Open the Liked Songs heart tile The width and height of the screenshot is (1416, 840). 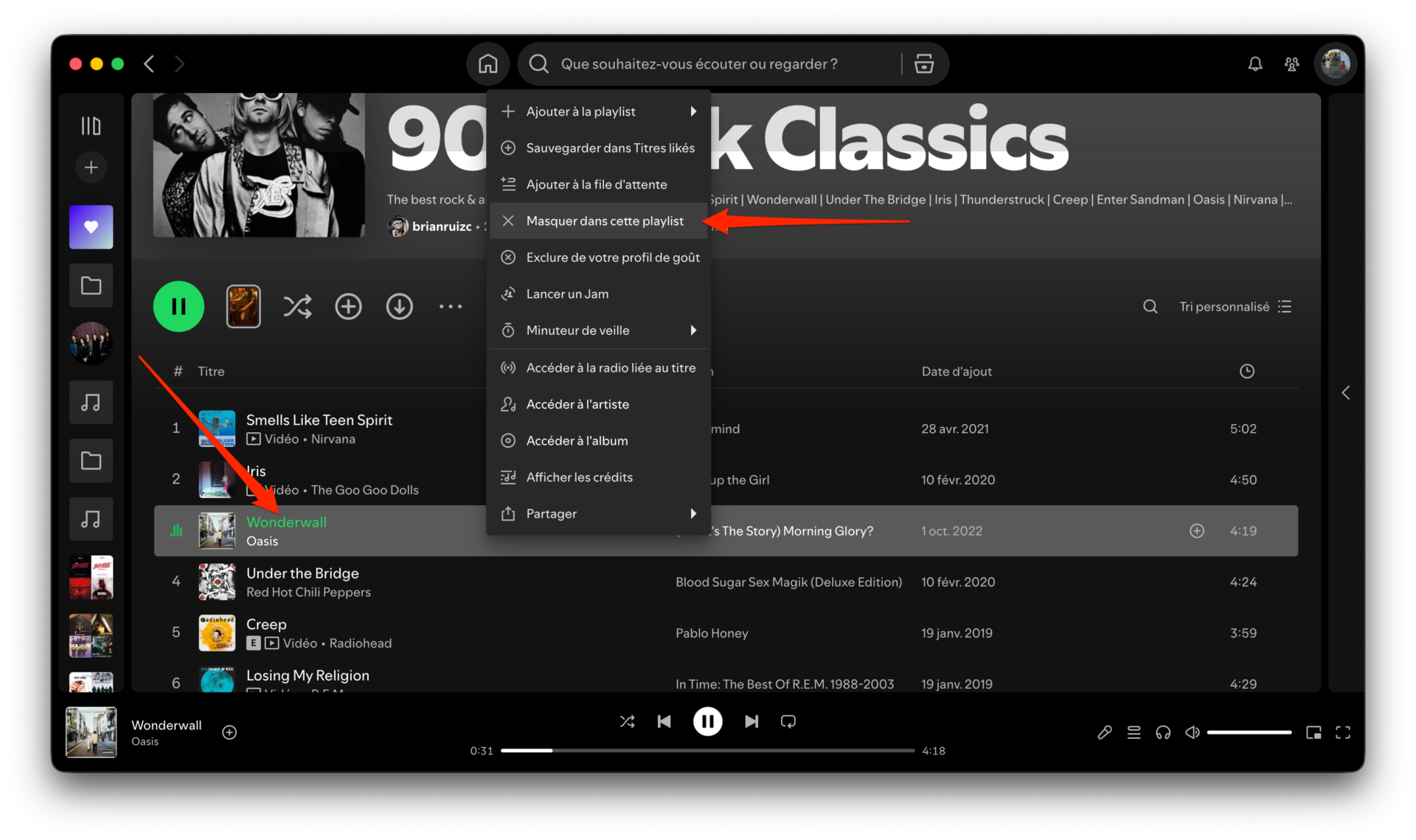pos(91,227)
